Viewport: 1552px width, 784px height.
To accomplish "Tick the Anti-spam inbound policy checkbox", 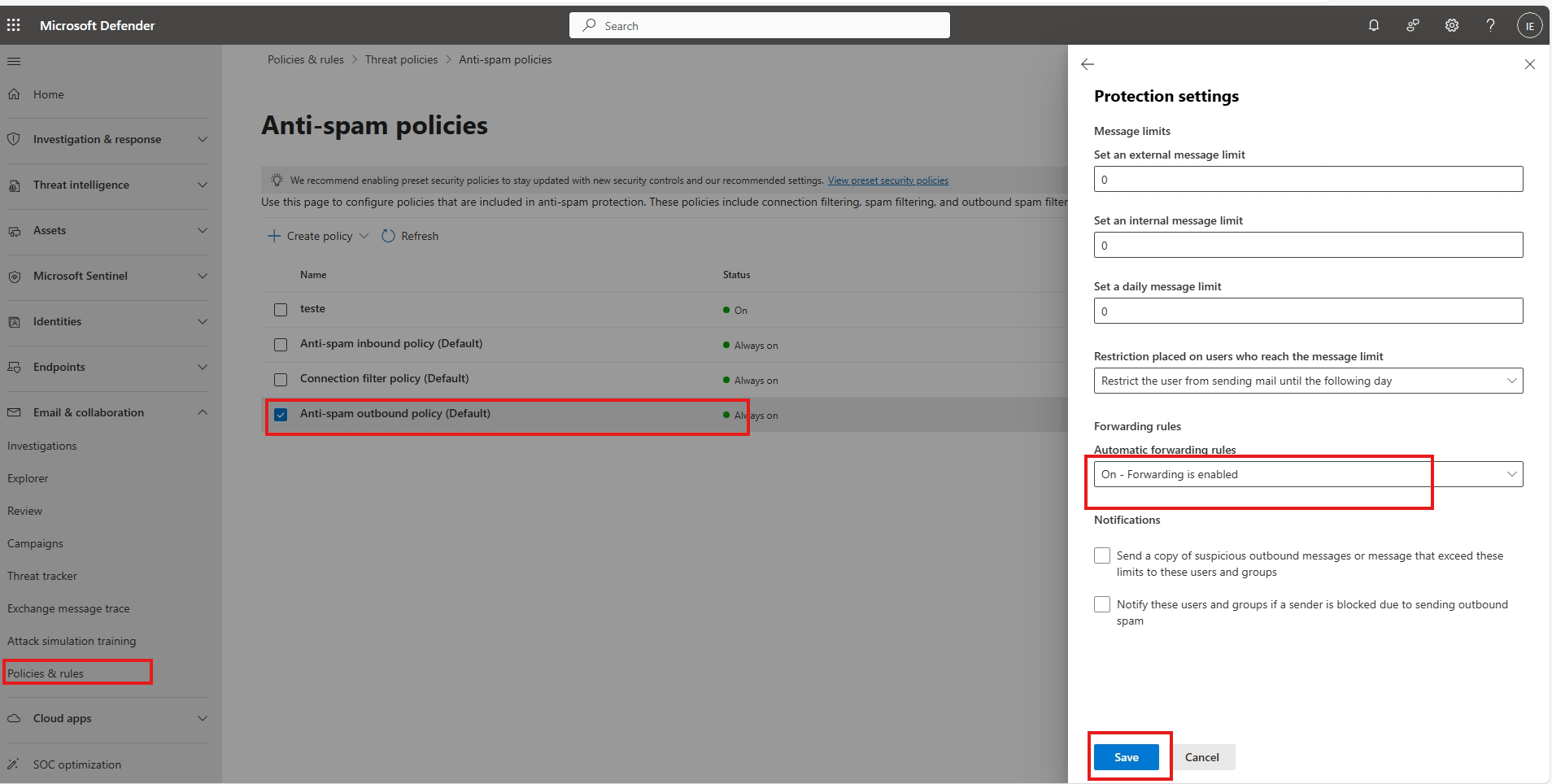I will pos(281,345).
